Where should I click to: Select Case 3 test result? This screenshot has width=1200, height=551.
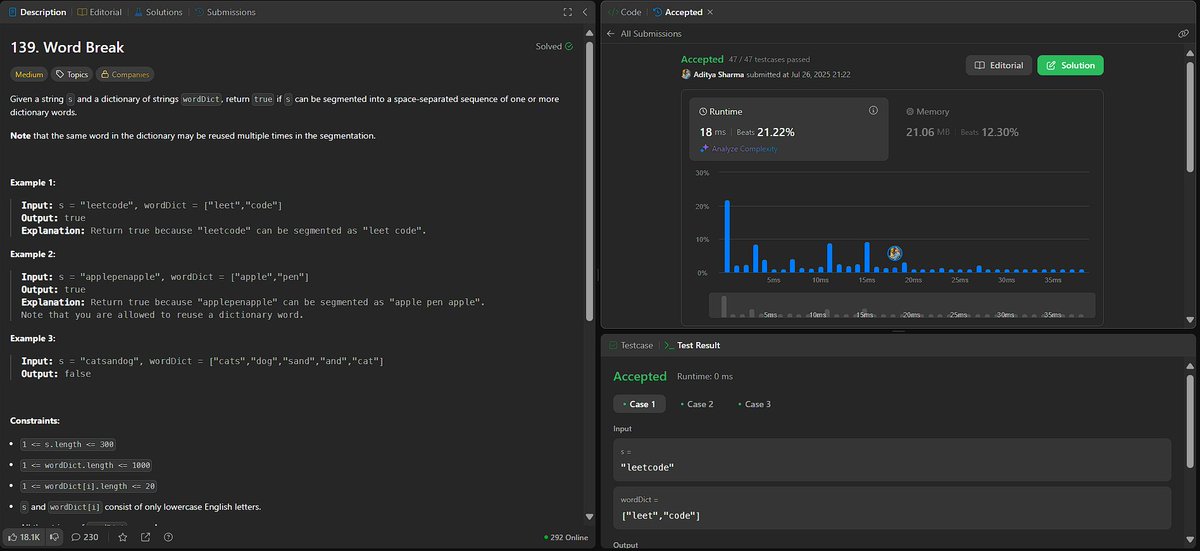[x=753, y=404]
